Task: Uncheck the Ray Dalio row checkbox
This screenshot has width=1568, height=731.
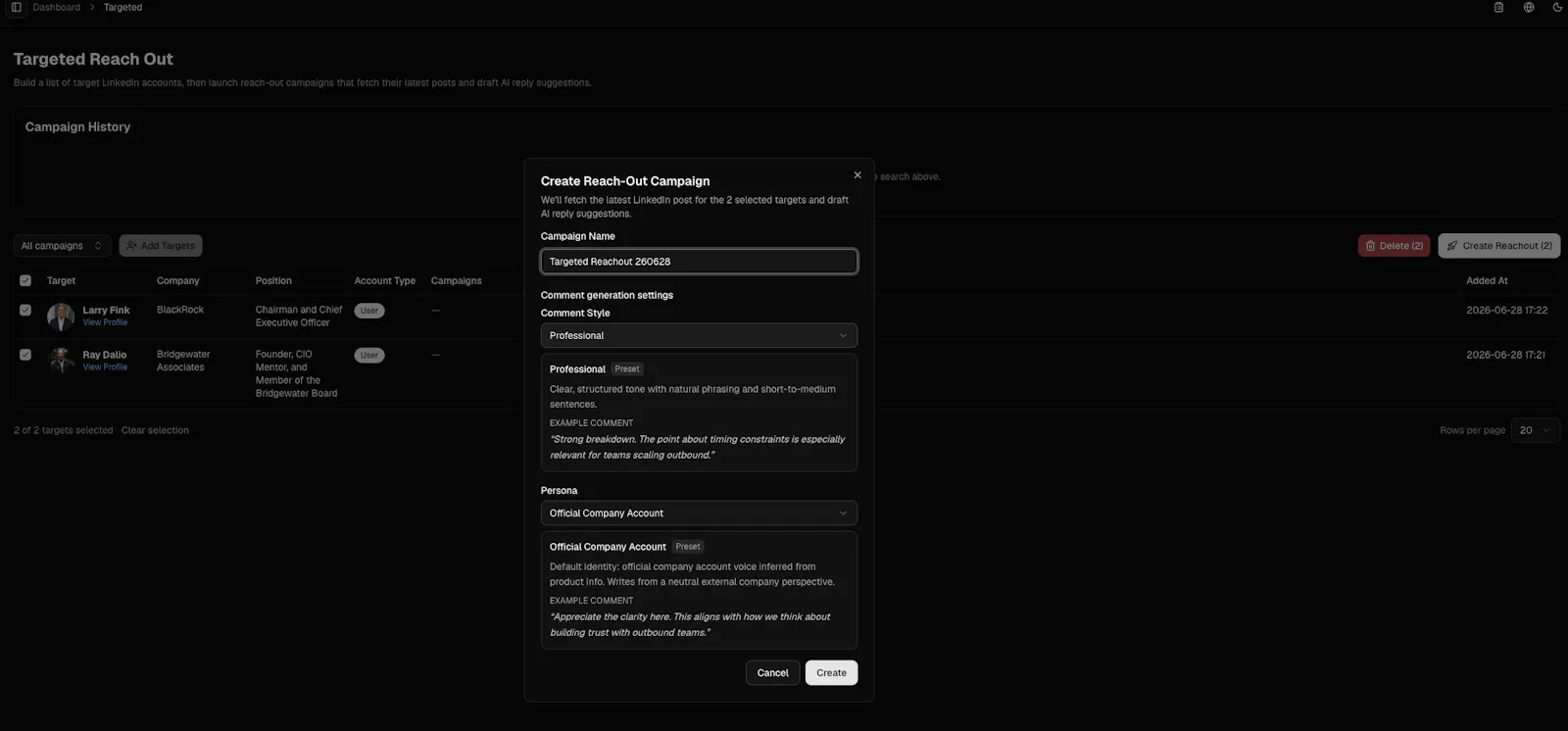Action: tap(25, 355)
